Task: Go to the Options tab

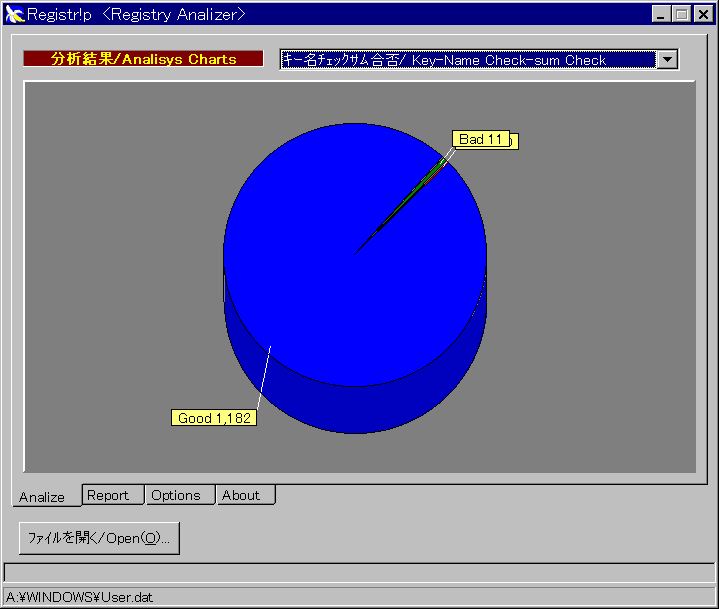Action: (176, 495)
